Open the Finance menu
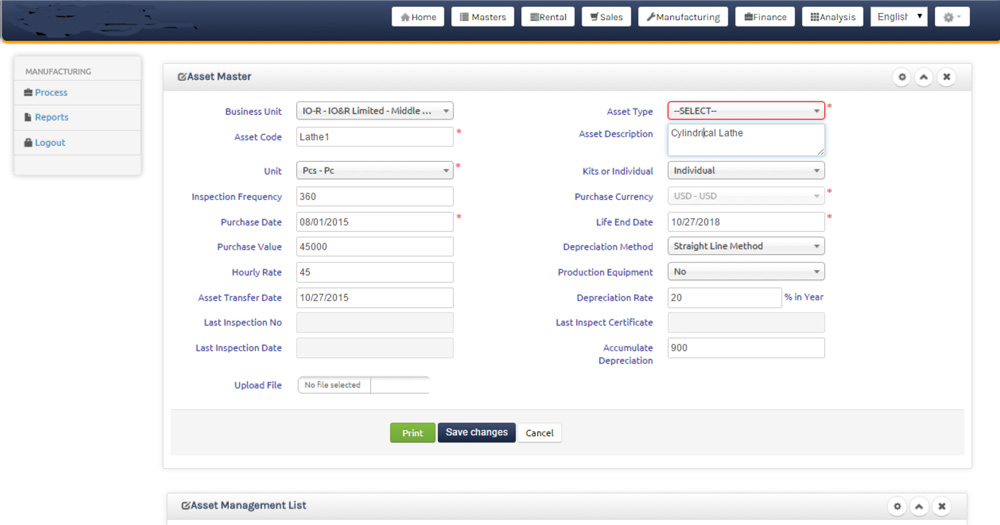 pyautogui.click(x=766, y=17)
